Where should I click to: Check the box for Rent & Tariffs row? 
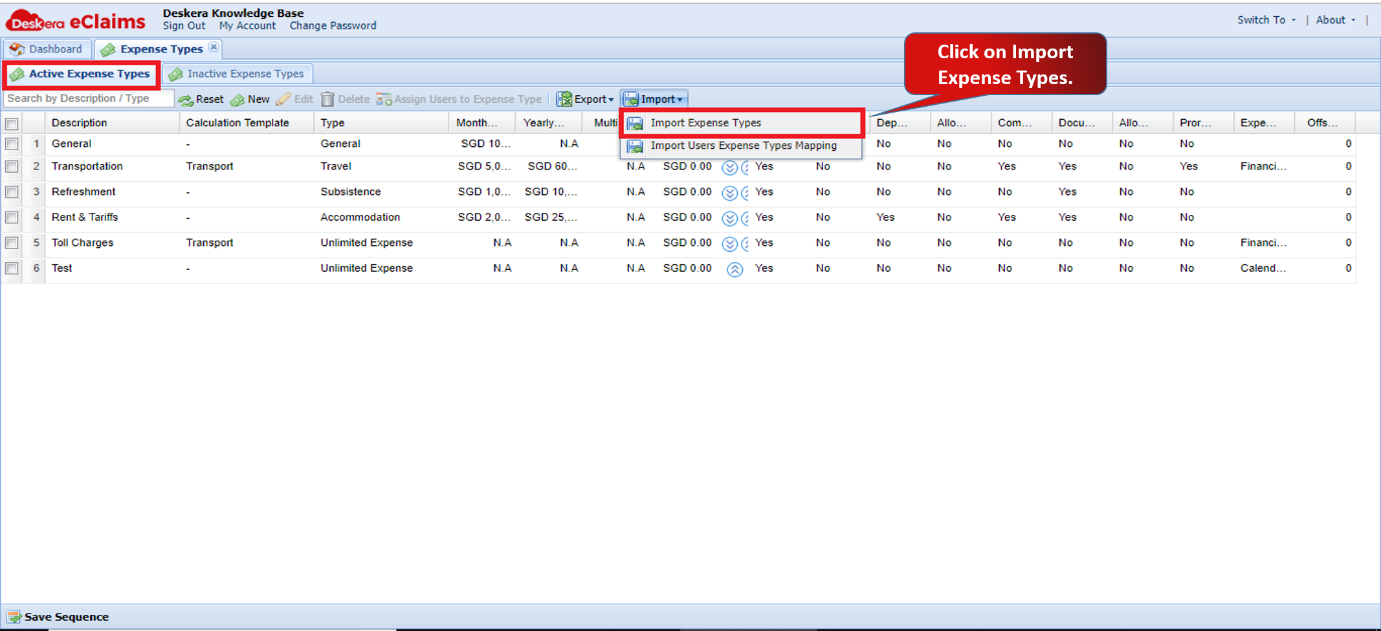click(x=12, y=217)
